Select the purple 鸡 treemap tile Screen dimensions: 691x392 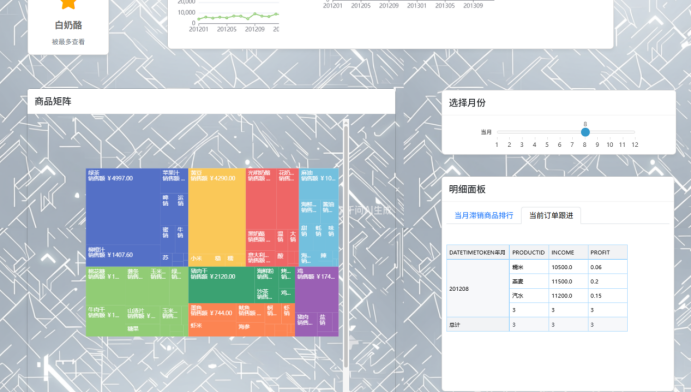pyautogui.click(x=317, y=289)
